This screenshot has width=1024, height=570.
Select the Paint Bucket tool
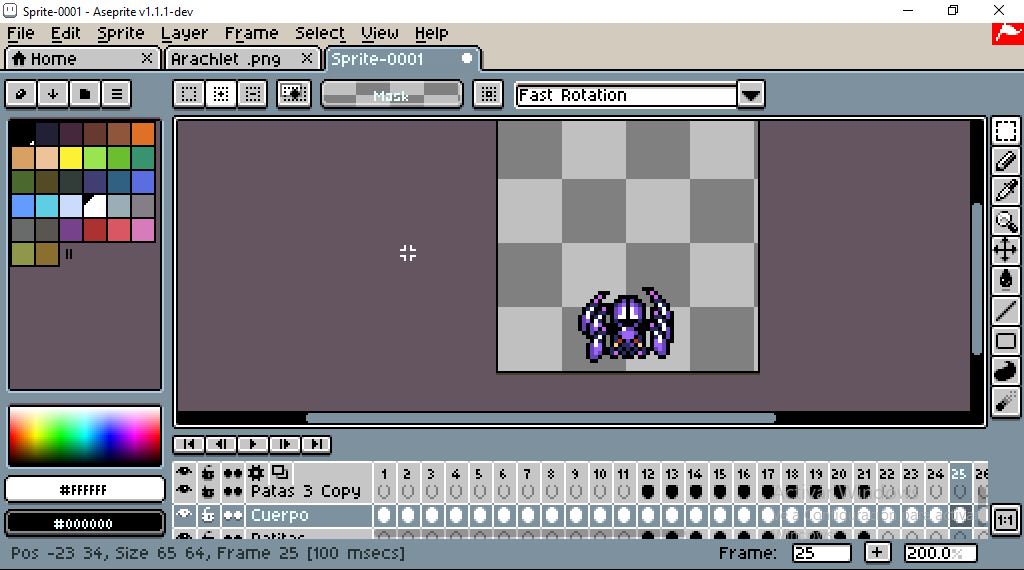click(x=1006, y=280)
